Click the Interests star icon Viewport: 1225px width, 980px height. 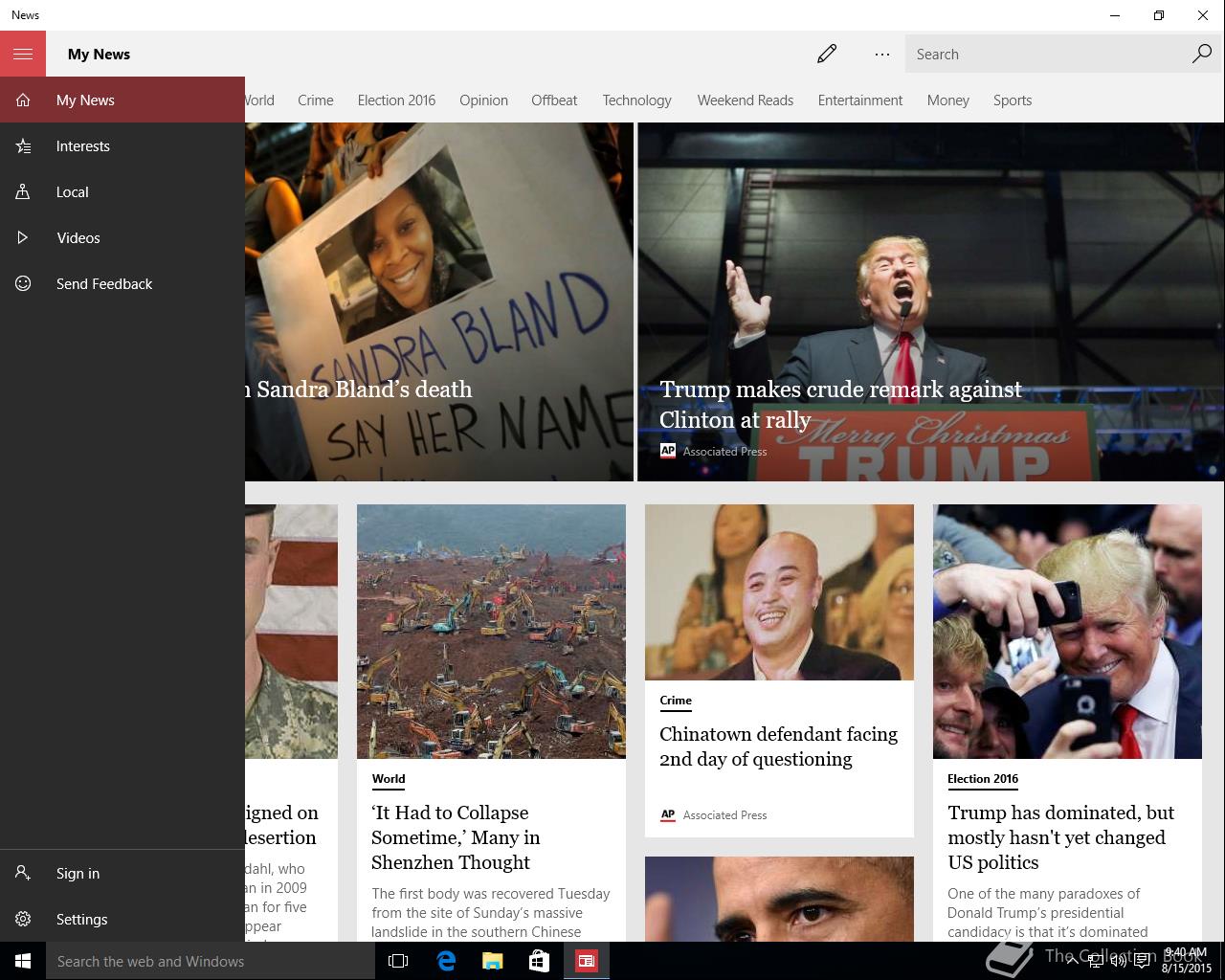click(x=23, y=145)
